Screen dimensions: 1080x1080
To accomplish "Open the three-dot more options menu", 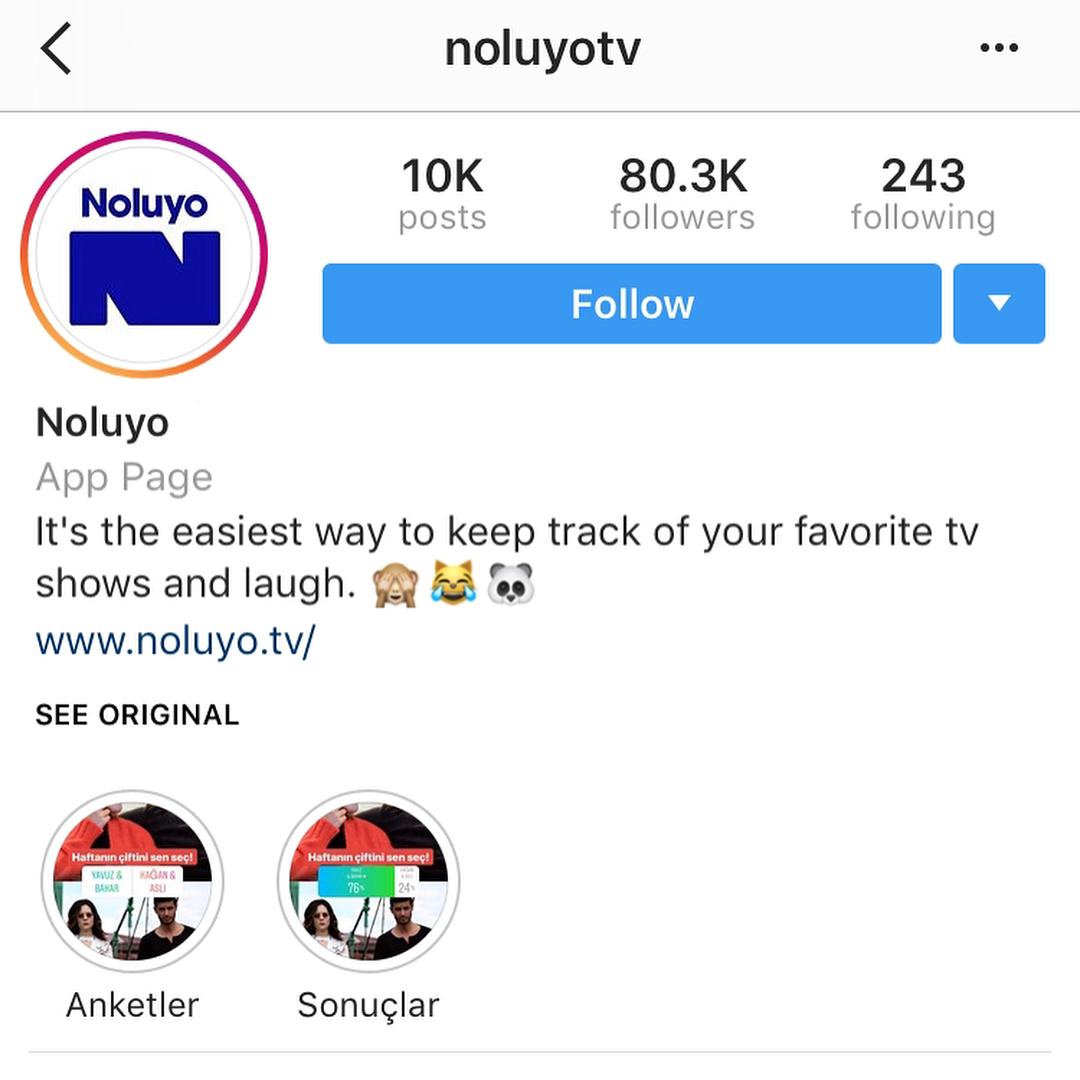I will [999, 48].
